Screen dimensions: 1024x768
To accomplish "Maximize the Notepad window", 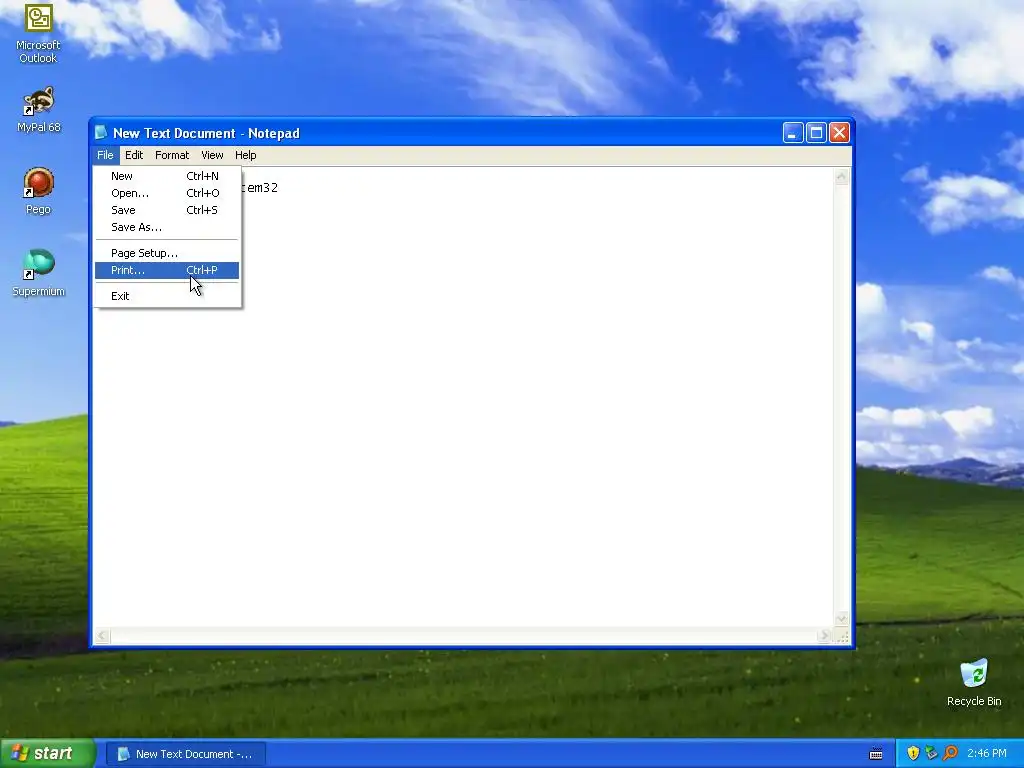I will tap(816, 133).
